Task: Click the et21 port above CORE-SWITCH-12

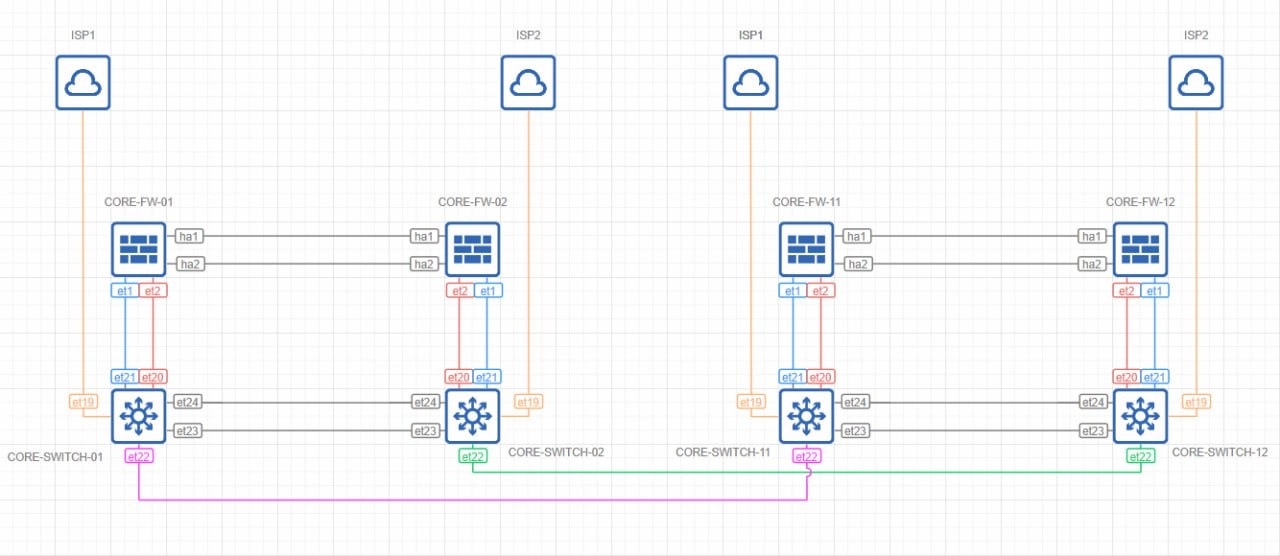Action: click(x=1155, y=377)
